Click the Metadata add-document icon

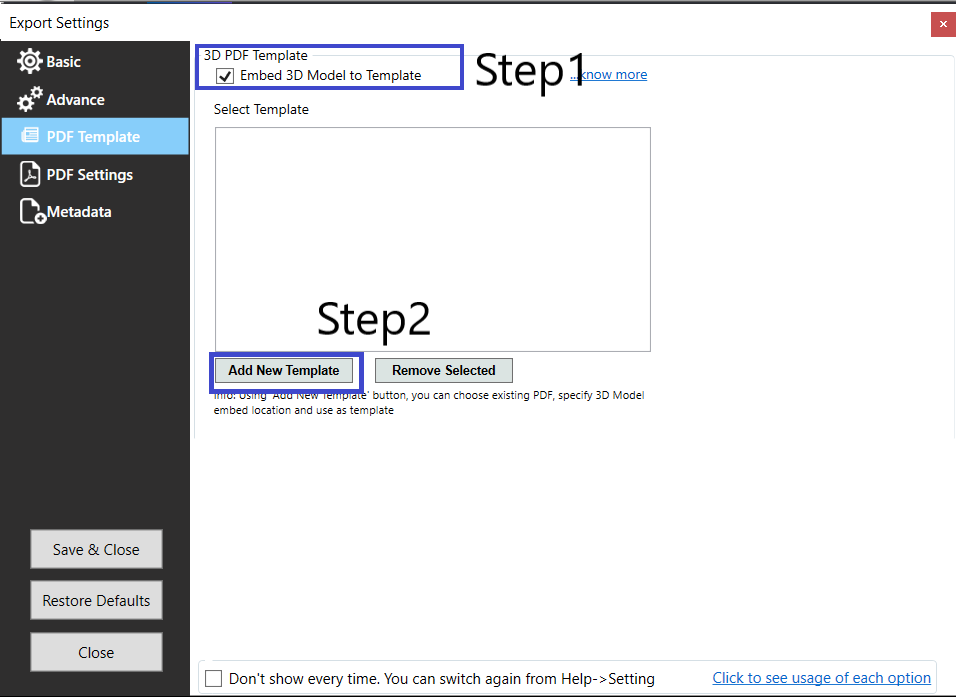pyautogui.click(x=30, y=211)
